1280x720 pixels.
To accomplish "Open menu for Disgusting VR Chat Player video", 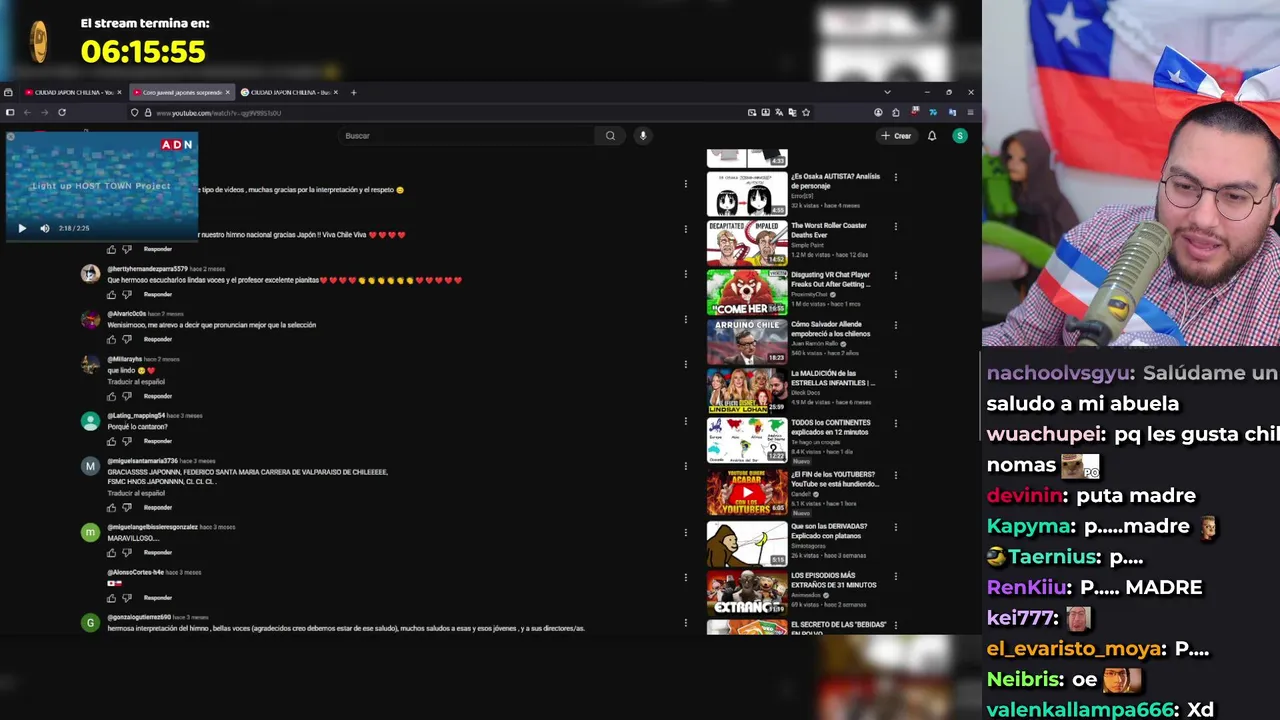I will pos(895,275).
